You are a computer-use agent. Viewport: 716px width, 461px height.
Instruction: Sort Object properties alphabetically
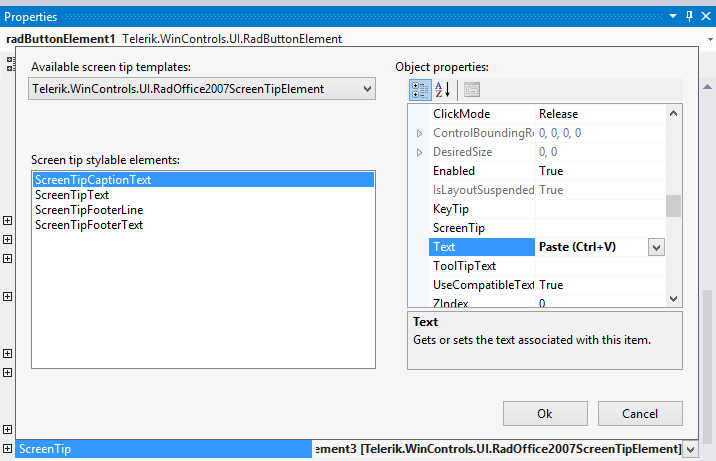[442, 90]
